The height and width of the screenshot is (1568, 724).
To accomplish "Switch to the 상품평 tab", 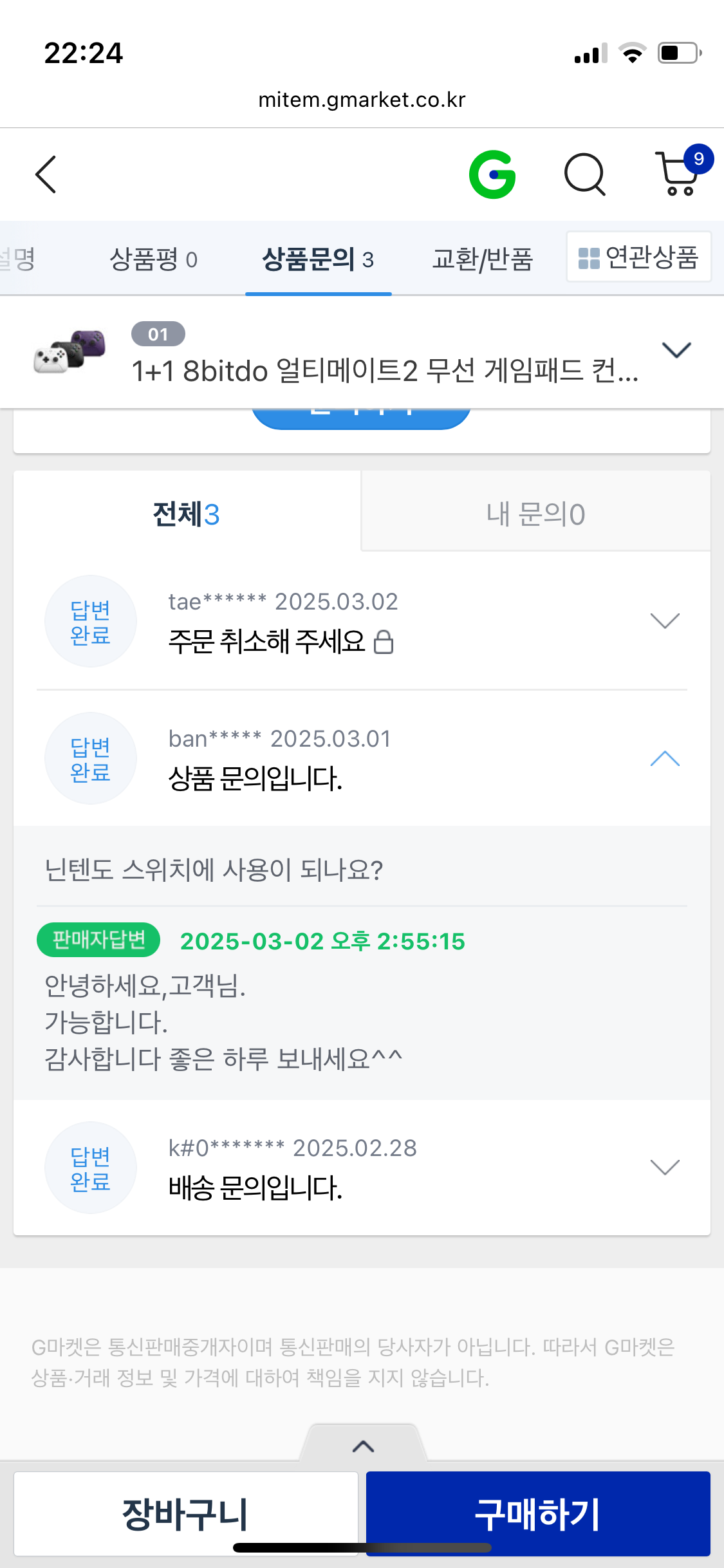I will click(153, 259).
